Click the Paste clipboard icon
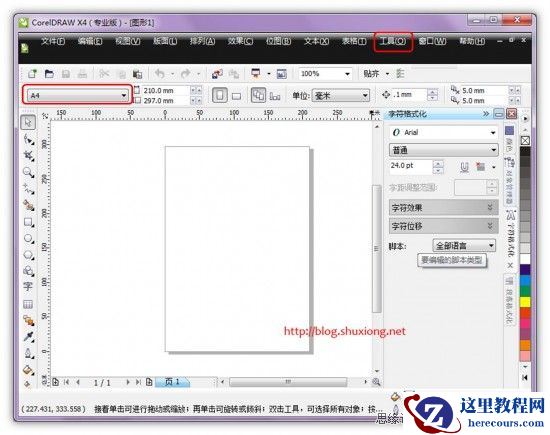 [138, 74]
